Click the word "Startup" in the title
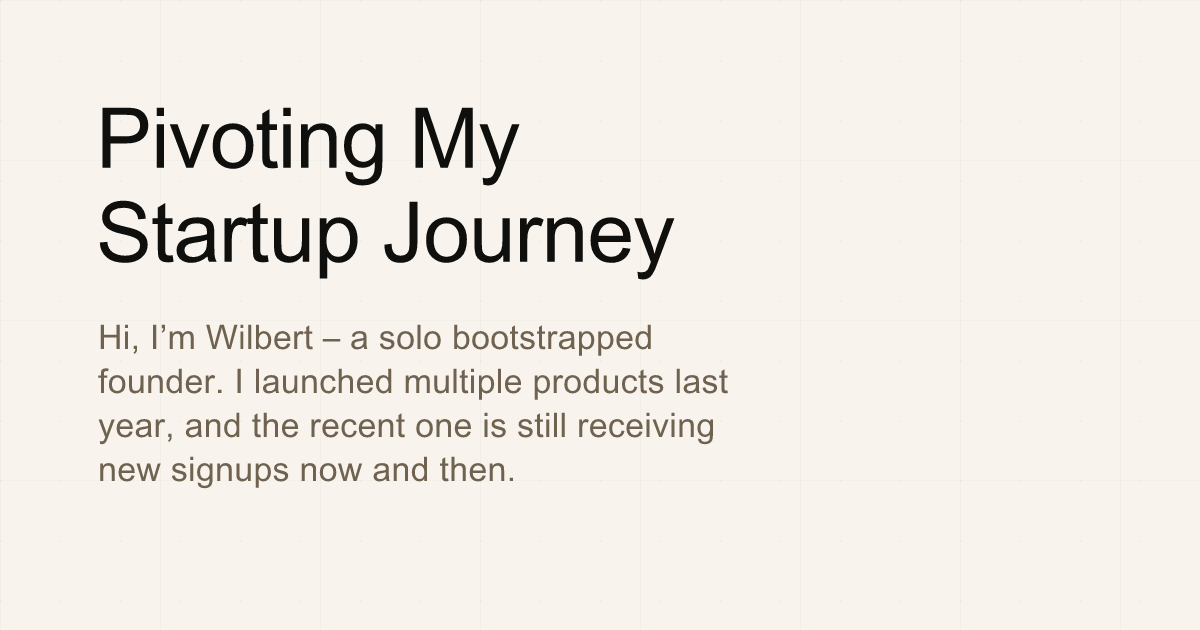 227,236
